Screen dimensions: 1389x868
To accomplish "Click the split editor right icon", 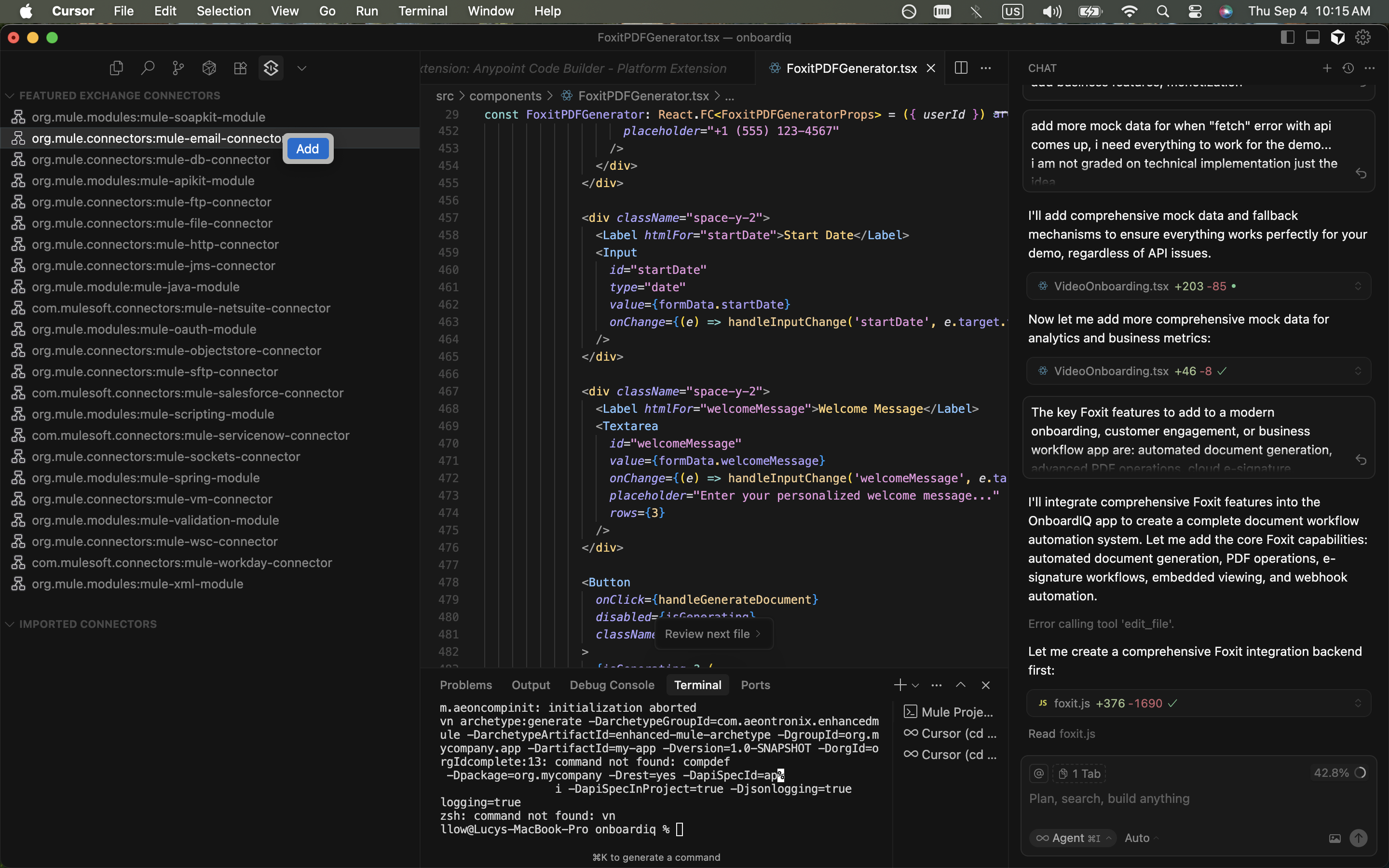I will click(961, 68).
